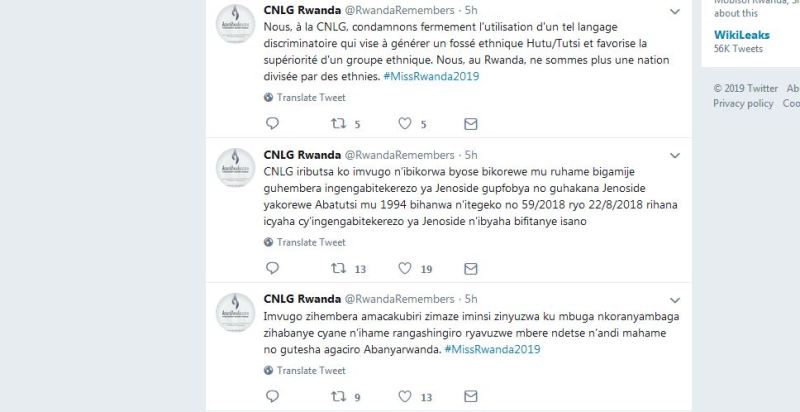Open CNLG Rwanda avatar on the second tweet
800x412 pixels.
tap(235, 167)
